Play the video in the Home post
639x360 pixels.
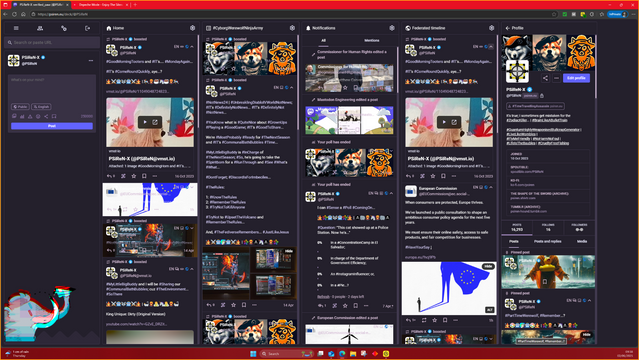[x=145, y=122]
